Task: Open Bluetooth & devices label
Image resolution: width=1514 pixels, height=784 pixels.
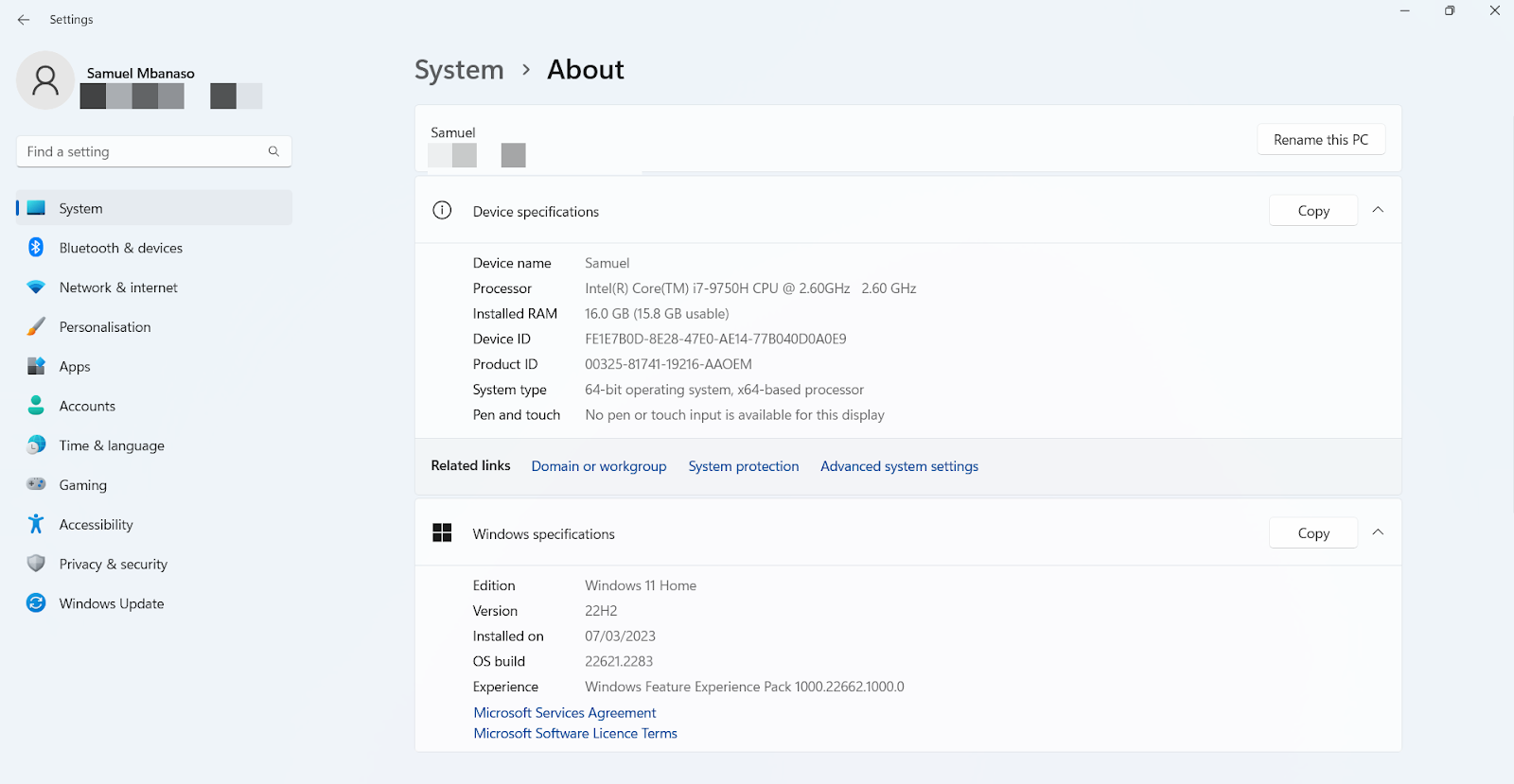Action: coord(121,248)
